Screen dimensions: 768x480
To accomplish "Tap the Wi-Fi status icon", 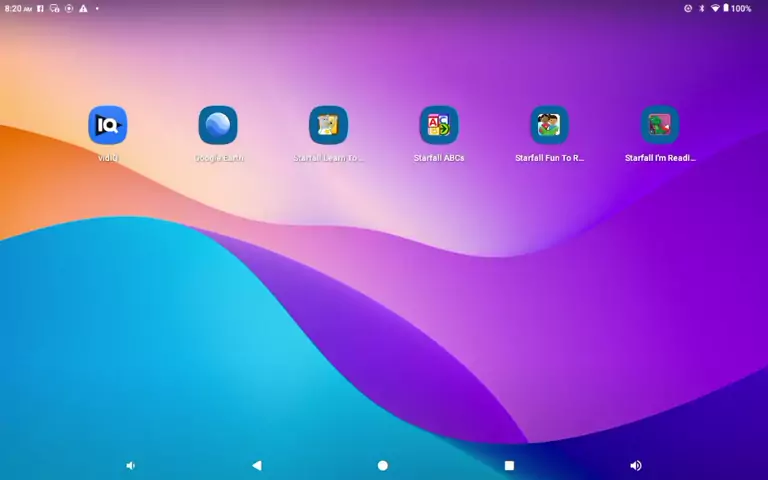I will pyautogui.click(x=715, y=8).
